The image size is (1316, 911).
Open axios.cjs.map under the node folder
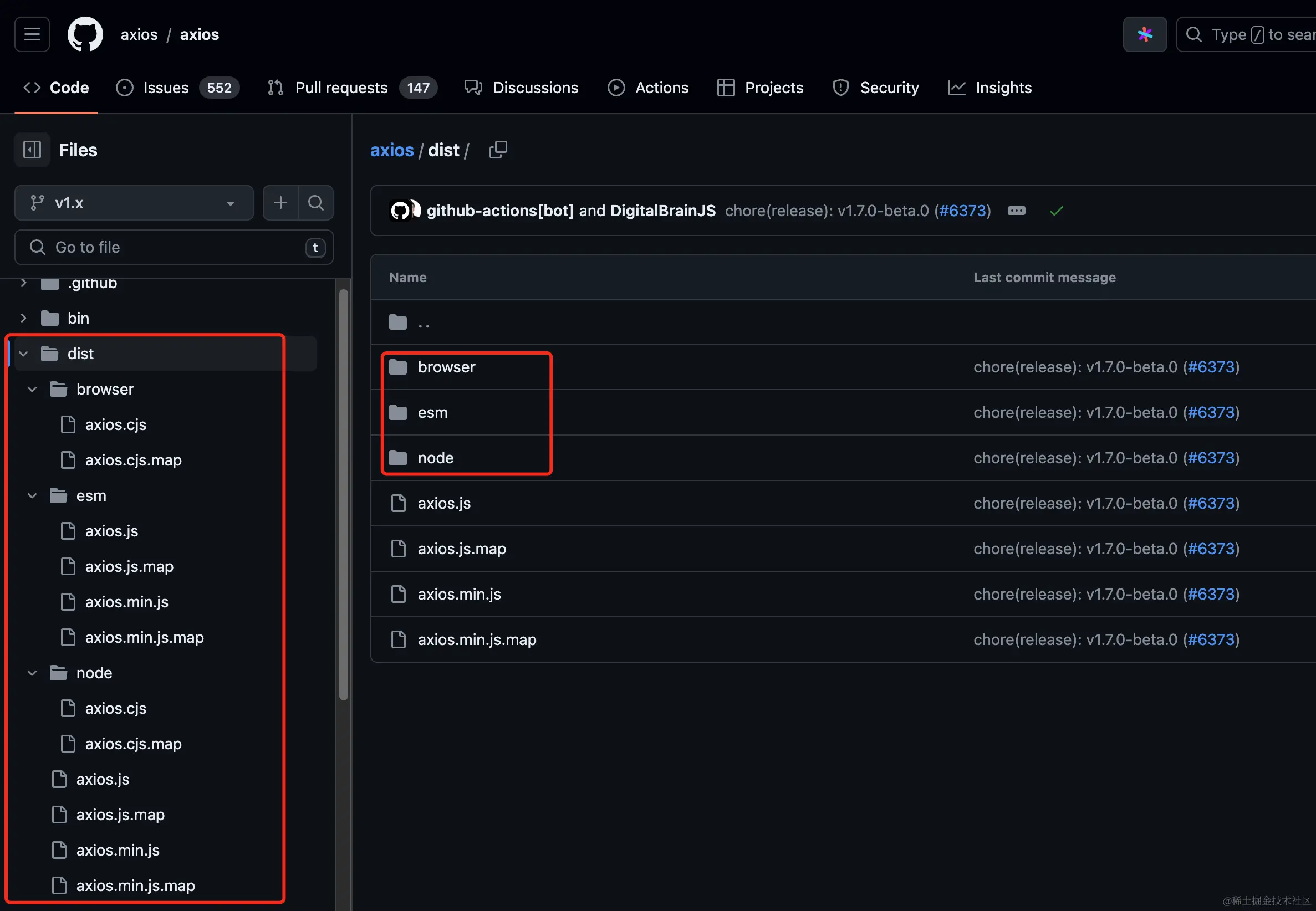pyautogui.click(x=134, y=744)
